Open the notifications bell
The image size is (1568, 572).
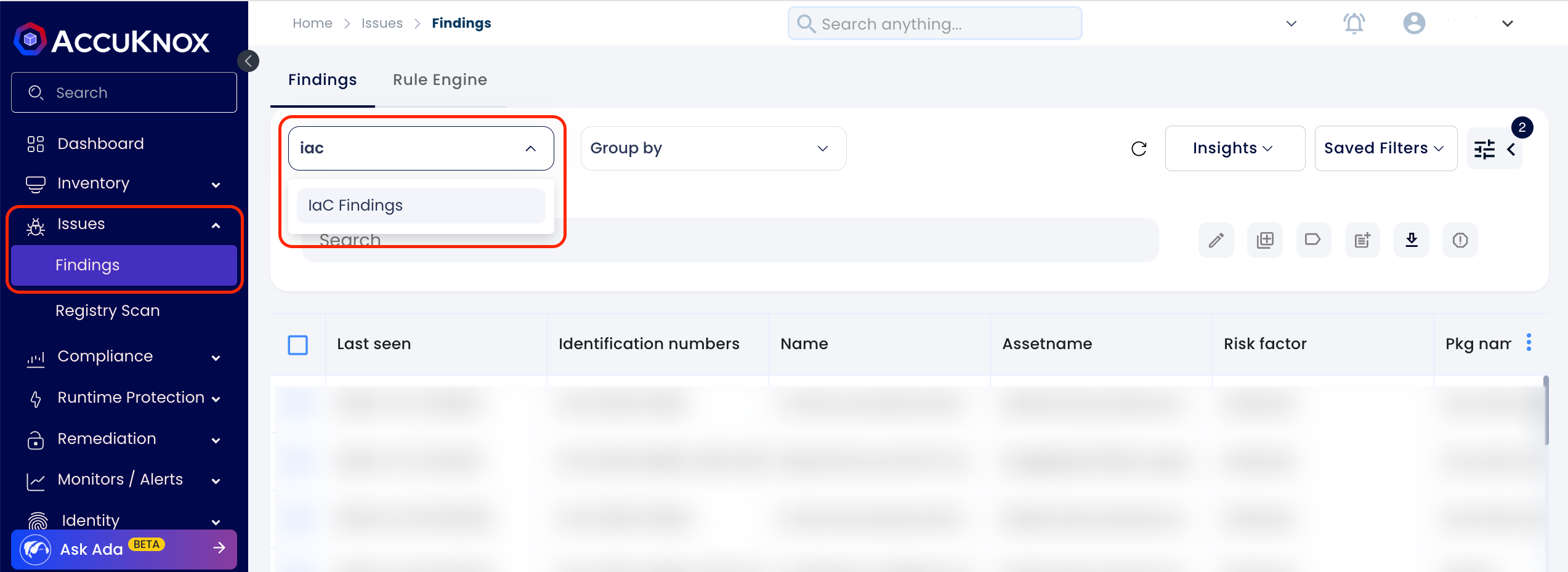pos(1354,23)
